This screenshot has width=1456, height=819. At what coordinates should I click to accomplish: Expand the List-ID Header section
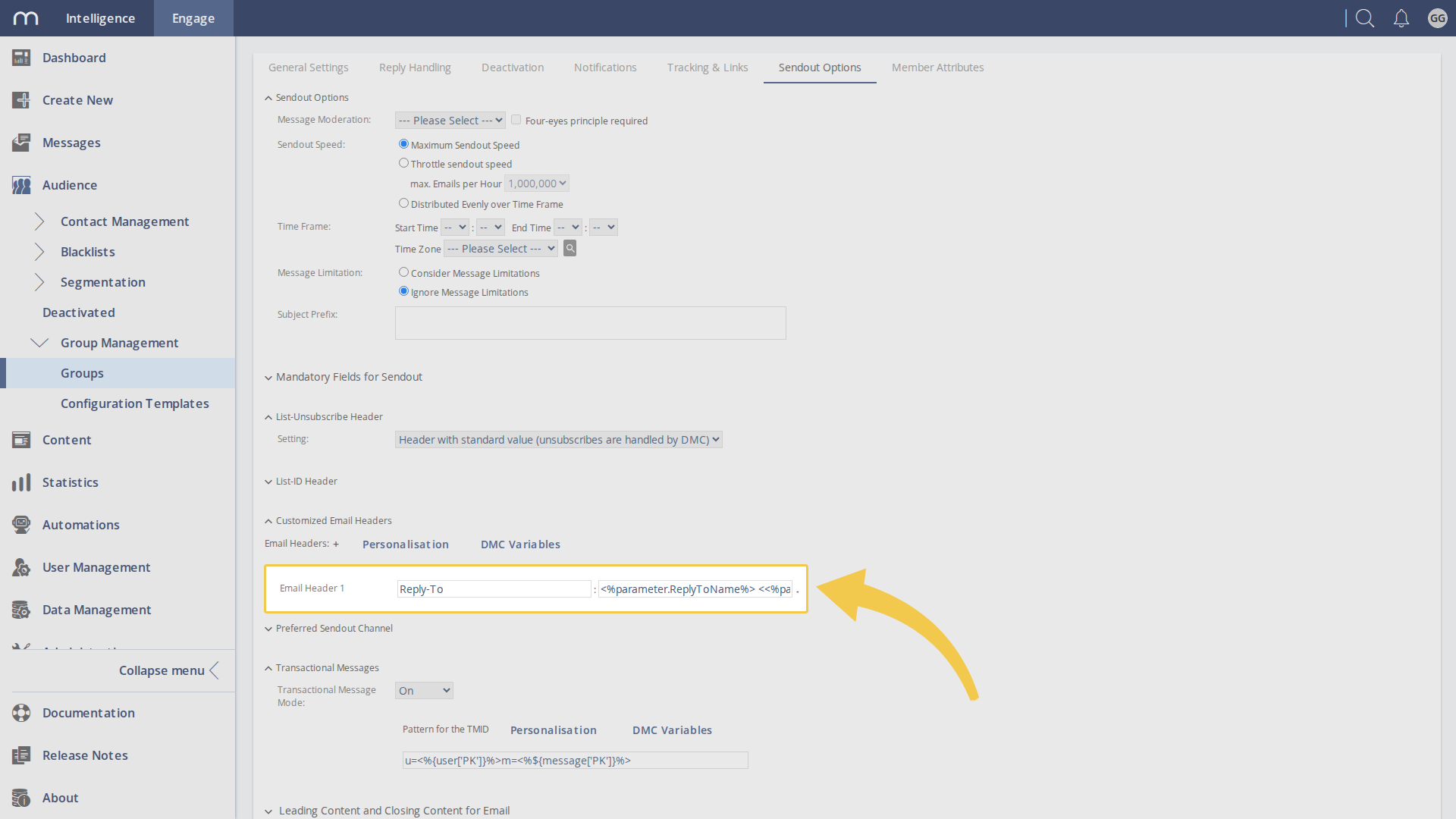301,482
